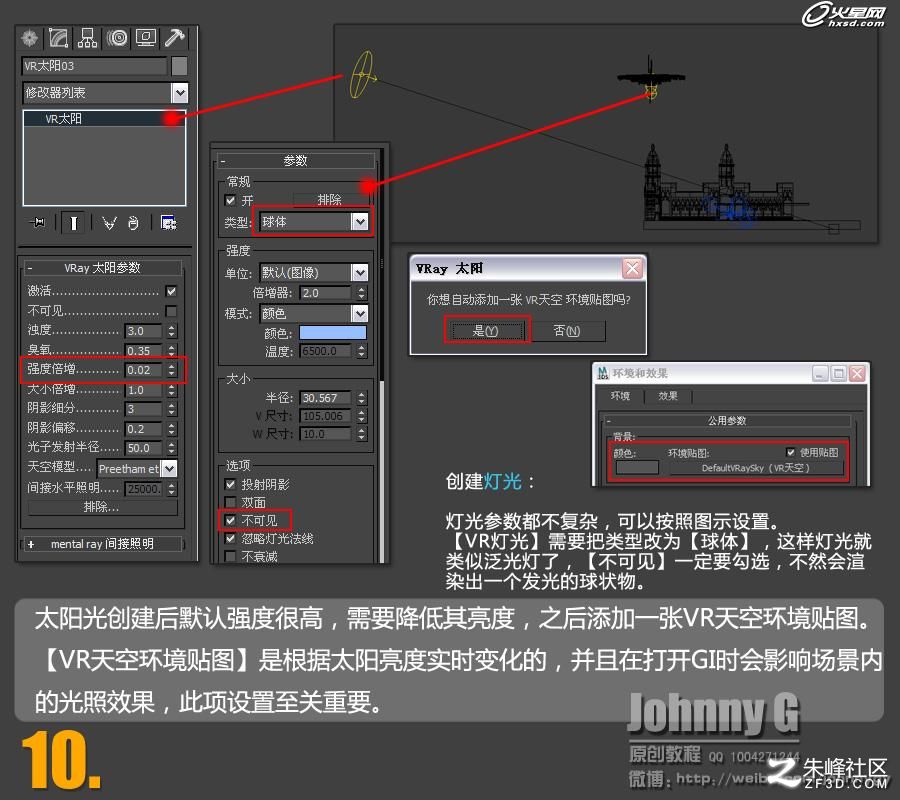Click the 半径 value field 30.567
The height and width of the screenshot is (800, 900).
(325, 398)
